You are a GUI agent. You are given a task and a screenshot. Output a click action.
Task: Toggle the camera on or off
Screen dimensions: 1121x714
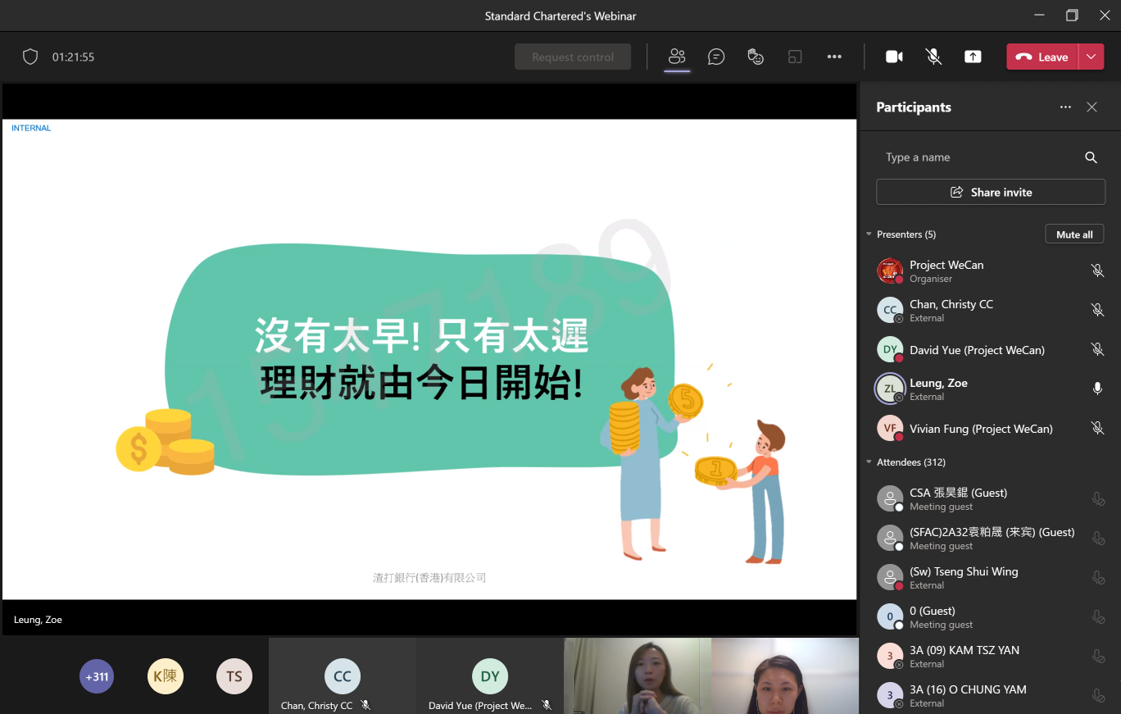tap(894, 57)
